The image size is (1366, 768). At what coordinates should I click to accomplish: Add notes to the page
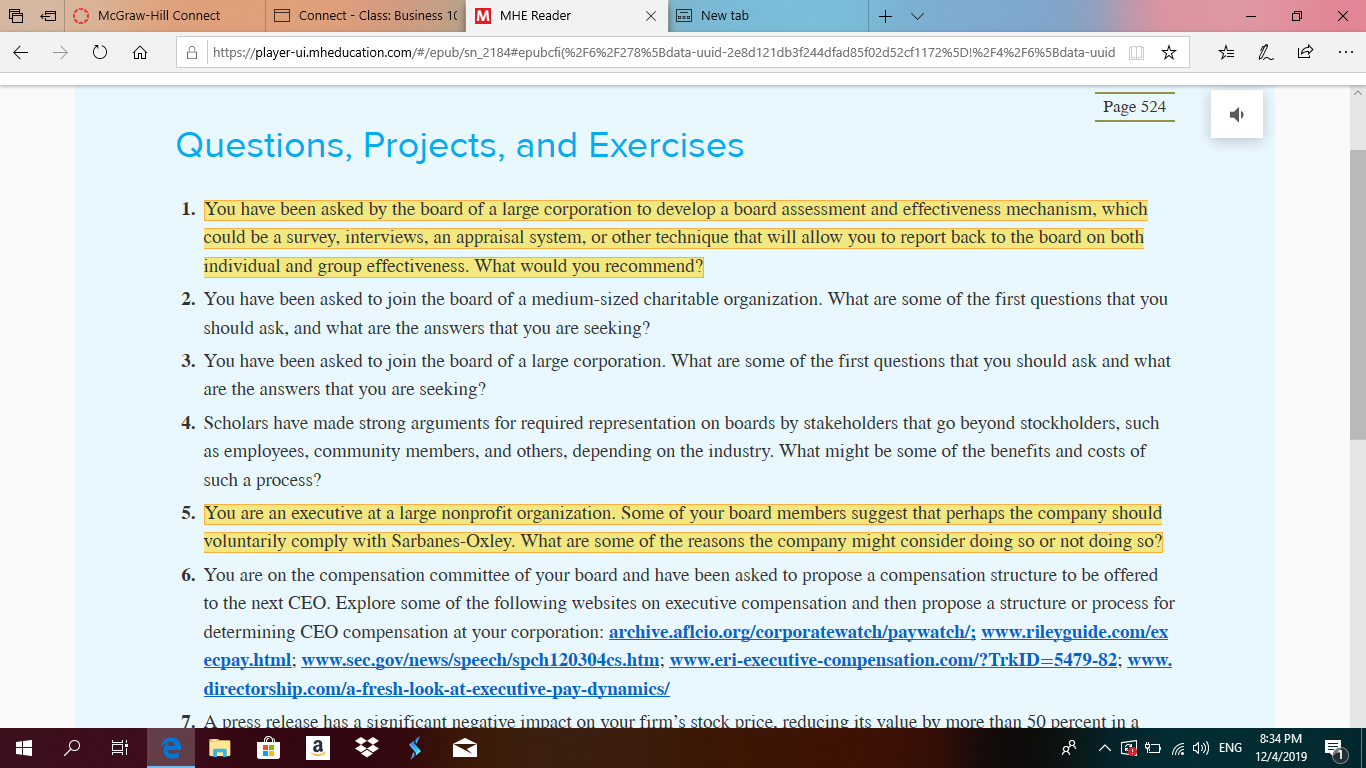click(1265, 52)
